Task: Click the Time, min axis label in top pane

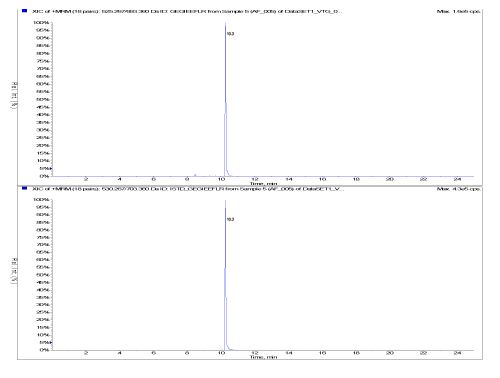Action: pyautogui.click(x=264, y=184)
